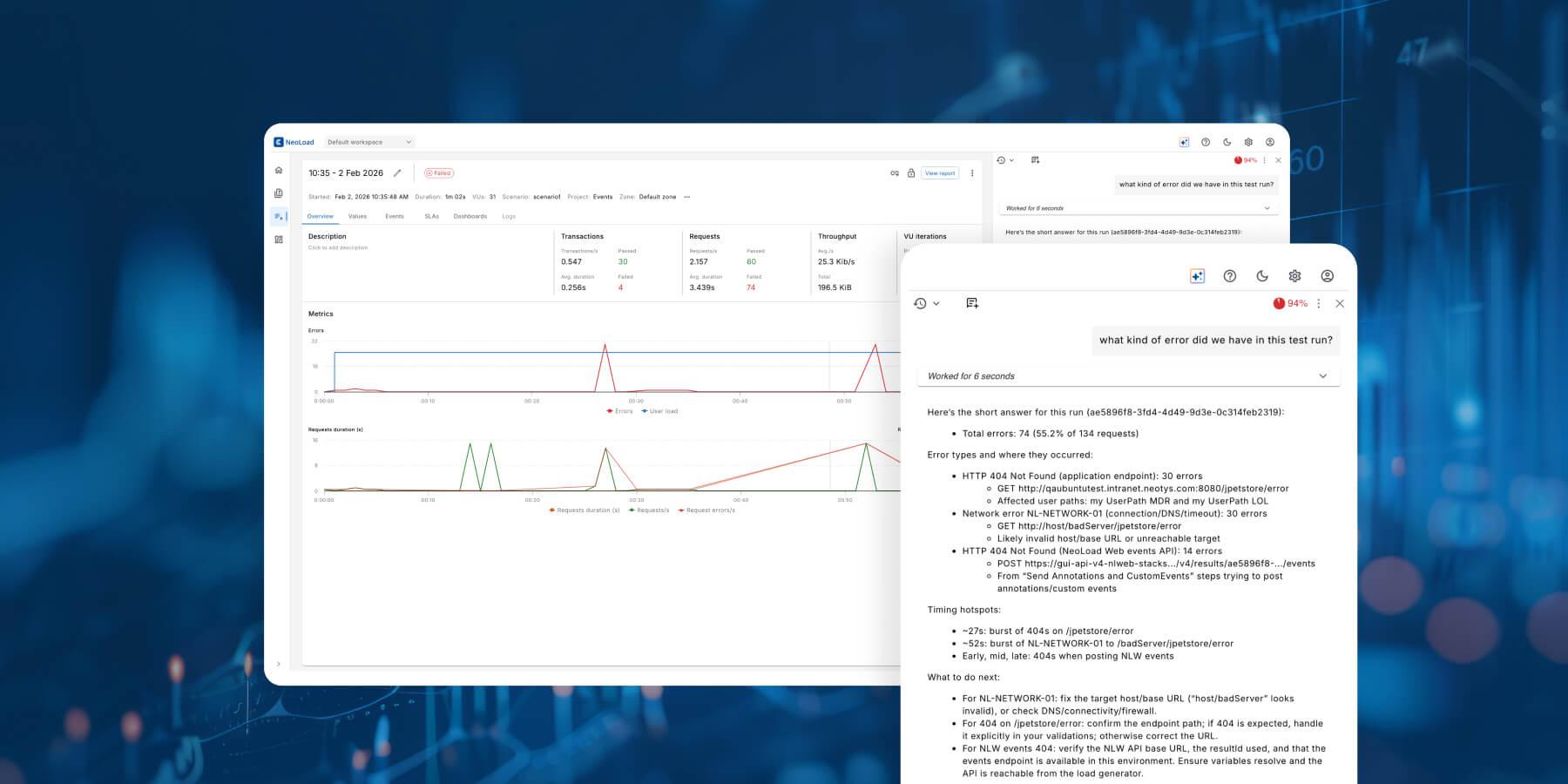Viewport: 1568px width, 784px height.
Task: Switch to the SLAs tab
Action: (431, 216)
